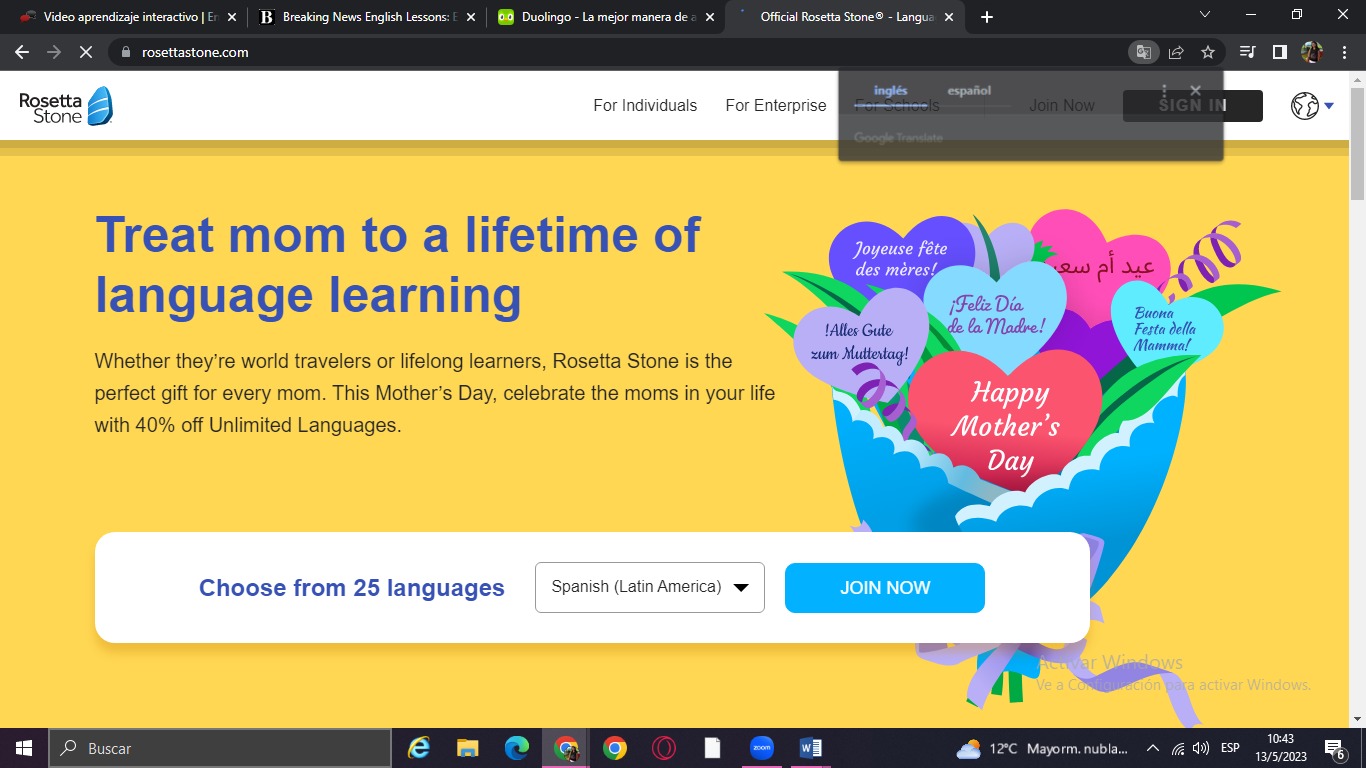This screenshot has height=768, width=1366.
Task: Select inglés in Google Translate popup
Action: (x=890, y=90)
